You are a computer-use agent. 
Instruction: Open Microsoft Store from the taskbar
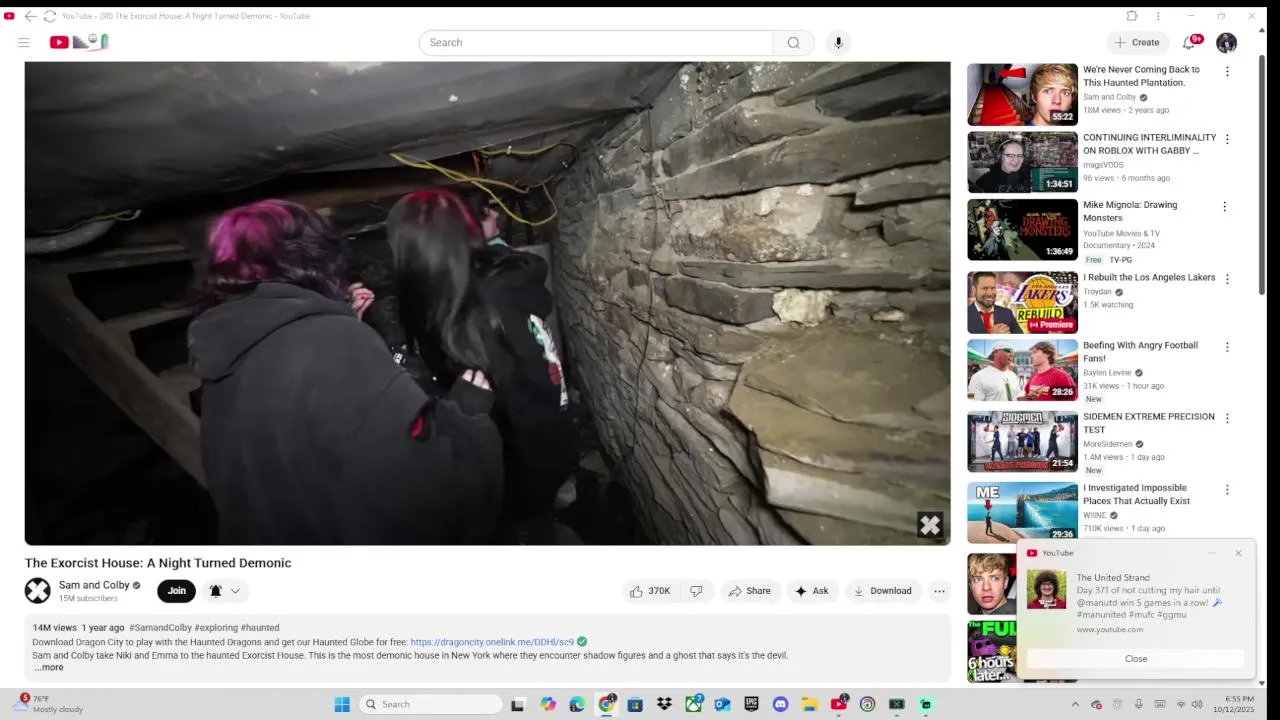tap(635, 704)
